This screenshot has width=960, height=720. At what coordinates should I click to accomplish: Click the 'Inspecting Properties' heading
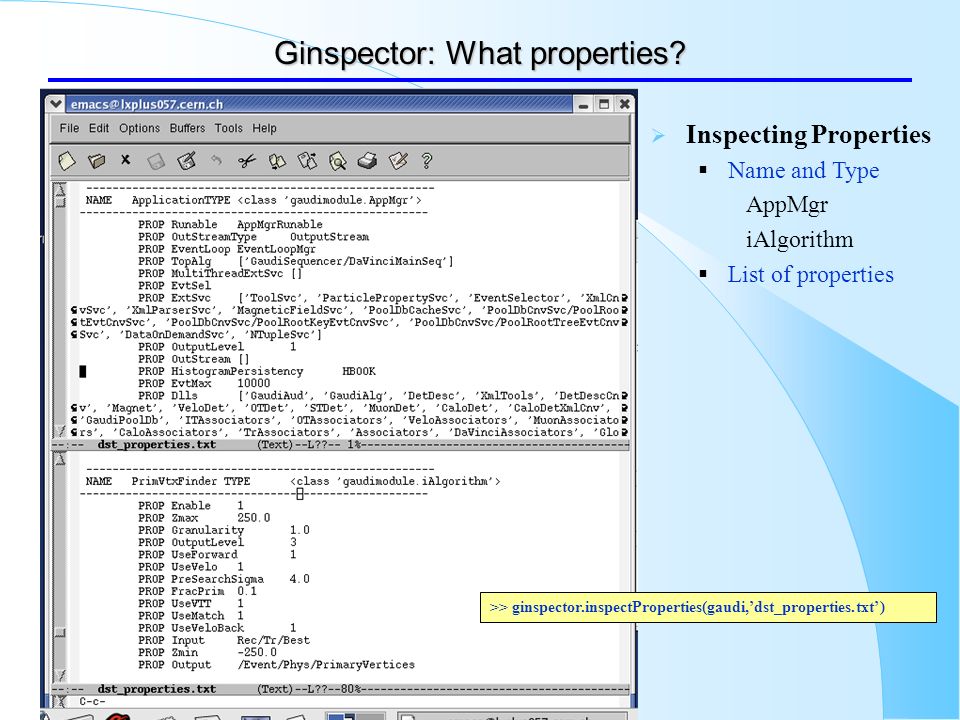click(808, 135)
